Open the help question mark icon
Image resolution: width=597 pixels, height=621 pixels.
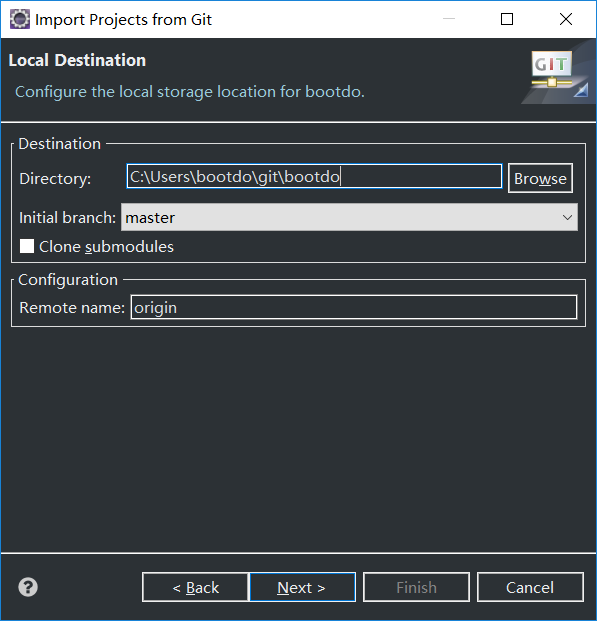(x=28, y=587)
